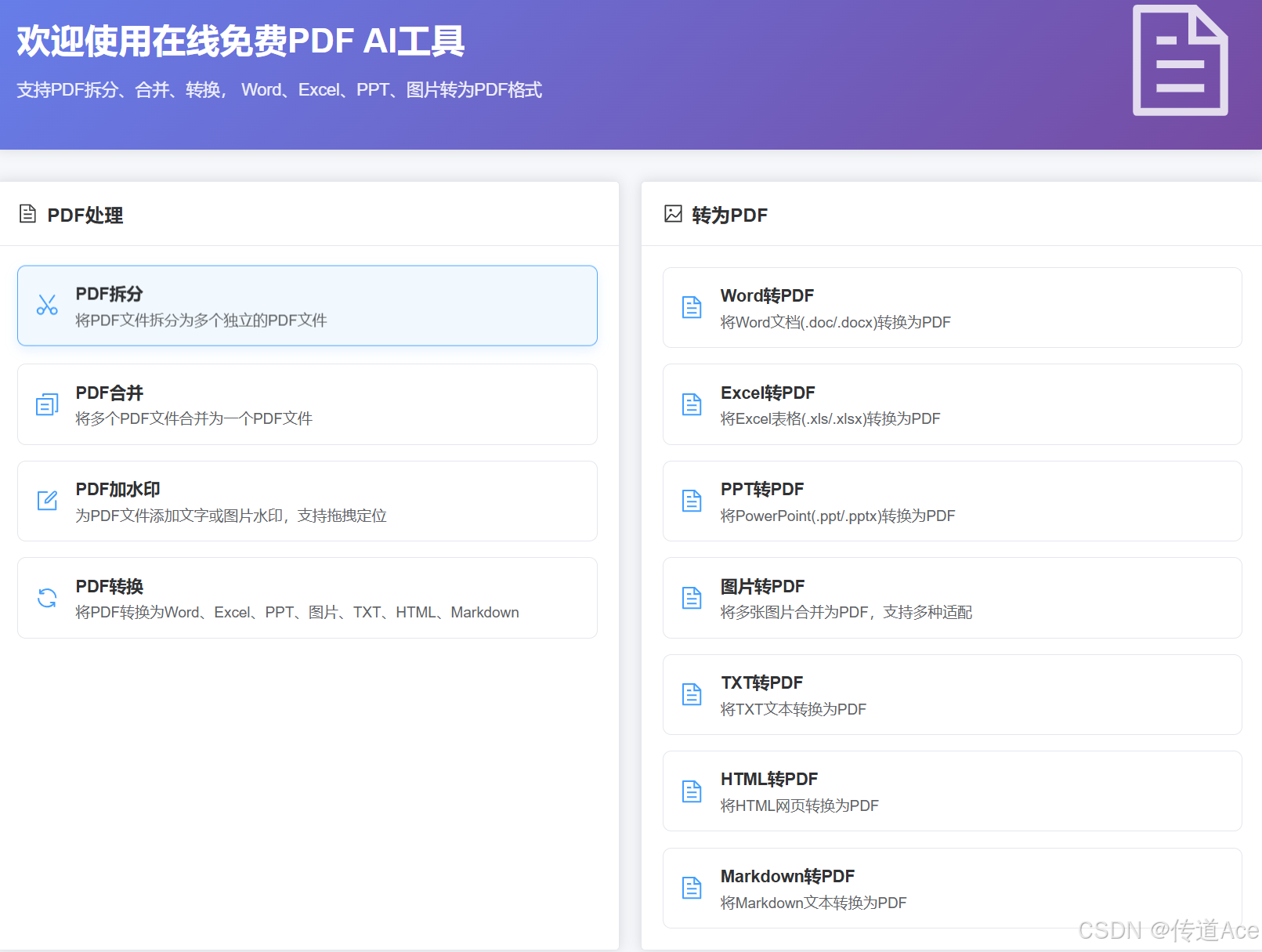Click the text 将PowerPoint(.ppt/.pptx)转换为PDF
This screenshot has width=1262, height=952.
click(837, 516)
